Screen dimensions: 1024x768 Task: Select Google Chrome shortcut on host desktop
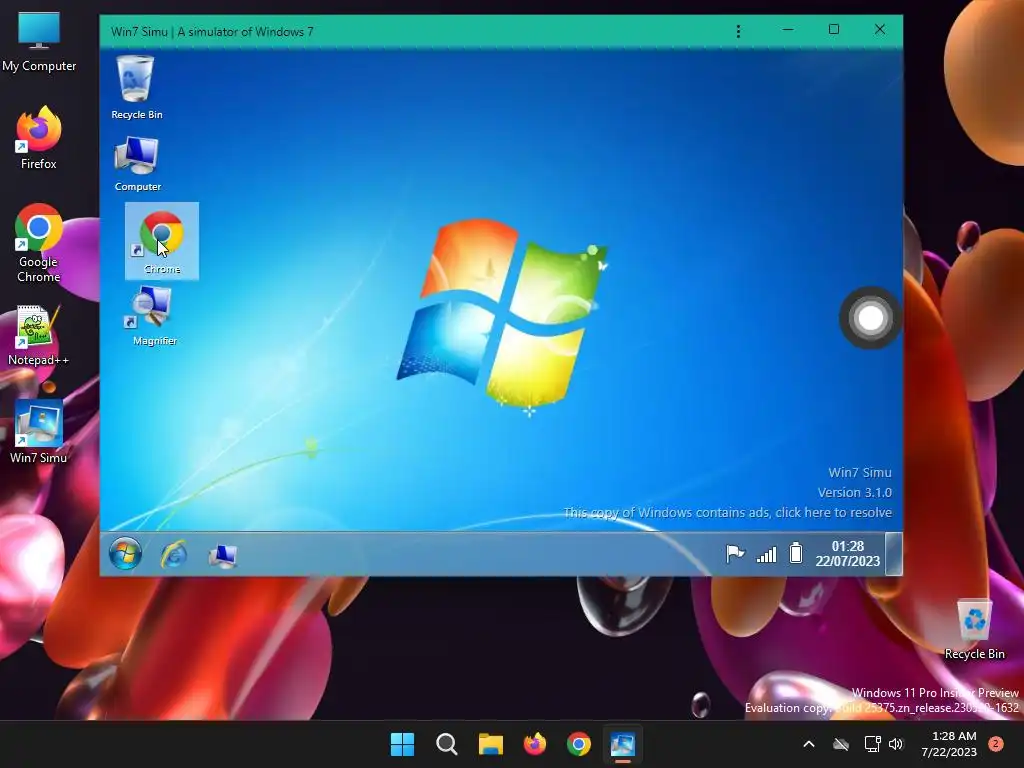click(39, 244)
